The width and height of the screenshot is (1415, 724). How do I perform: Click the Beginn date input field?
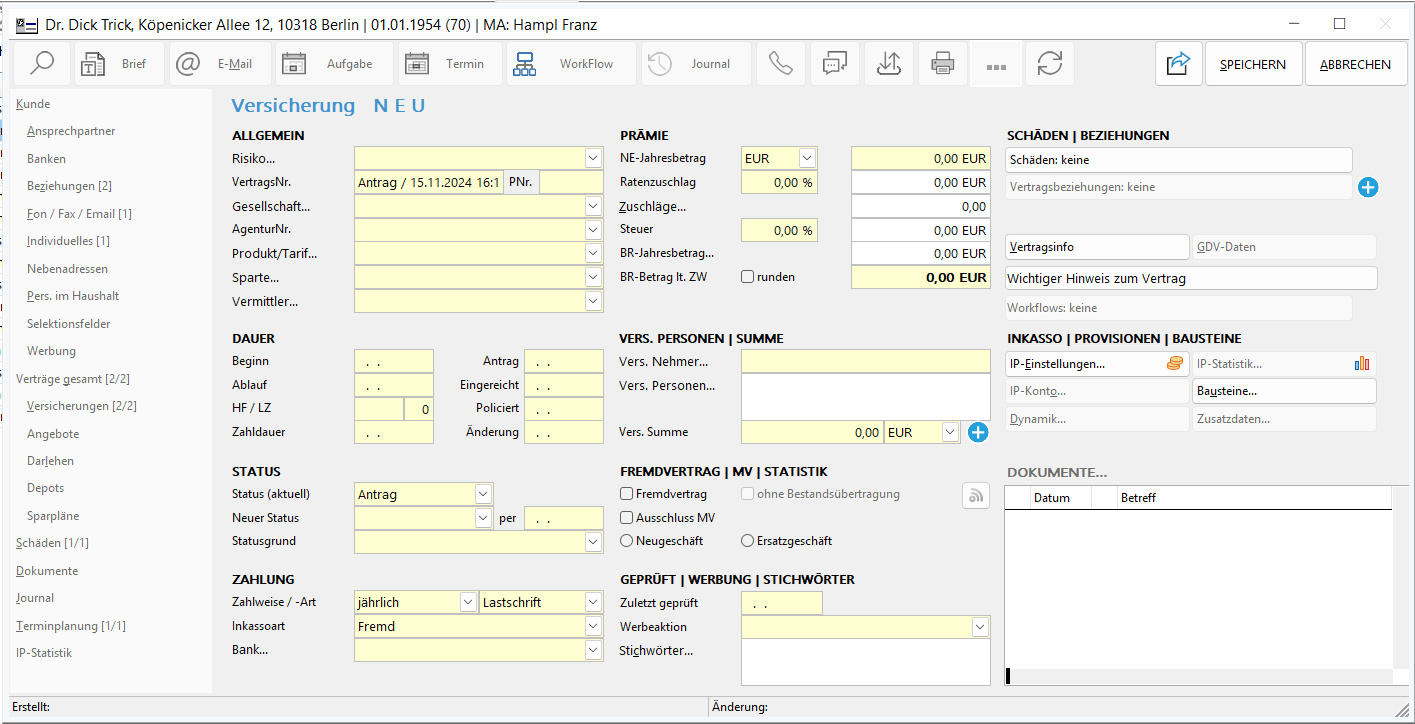[x=394, y=361]
